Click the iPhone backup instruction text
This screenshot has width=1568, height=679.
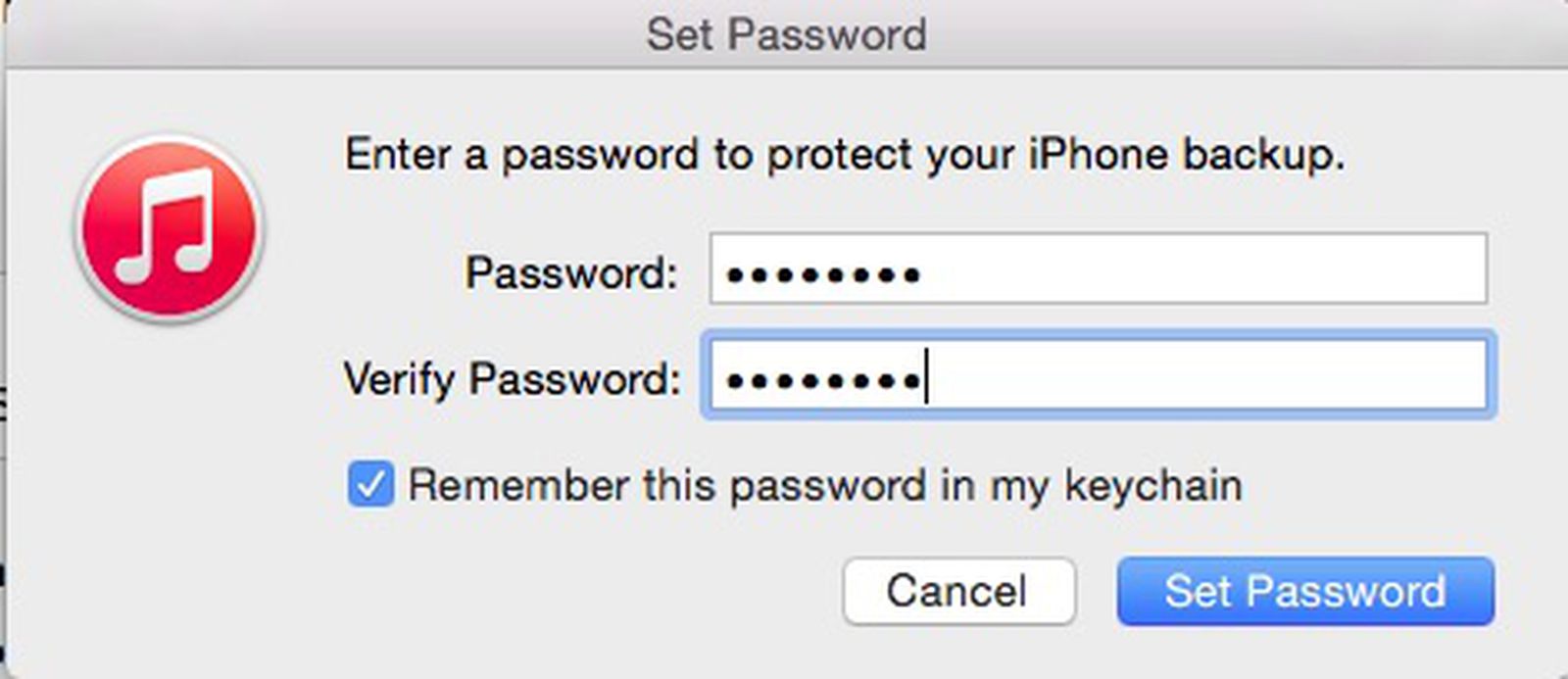[x=848, y=153]
